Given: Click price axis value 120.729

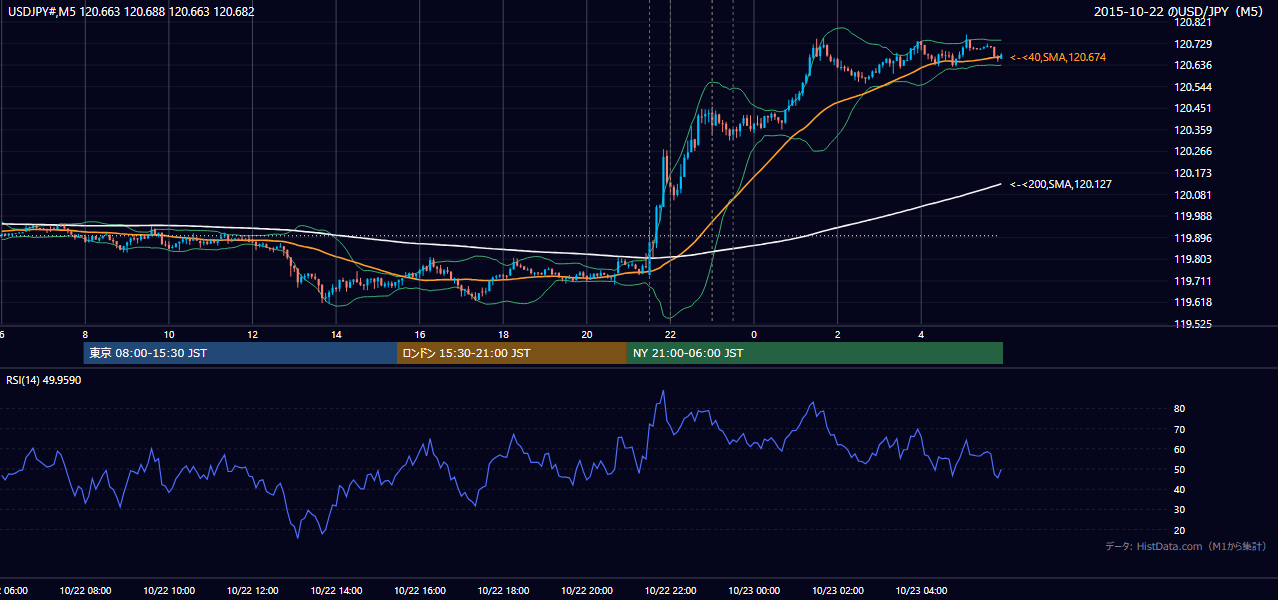Looking at the screenshot, I should 1192,44.
